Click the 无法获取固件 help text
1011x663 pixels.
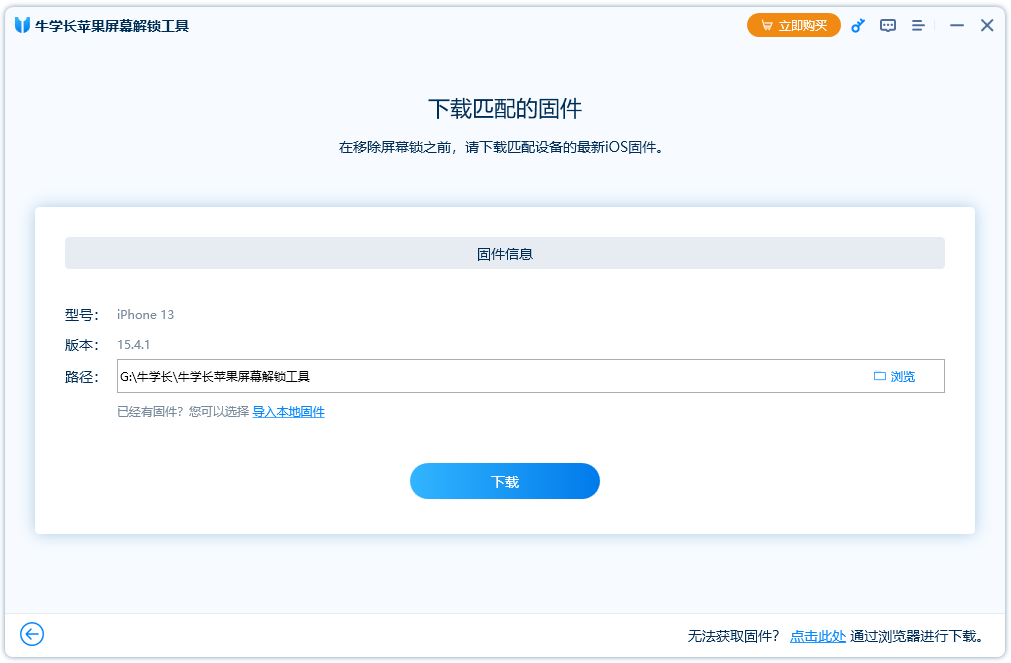tap(731, 635)
